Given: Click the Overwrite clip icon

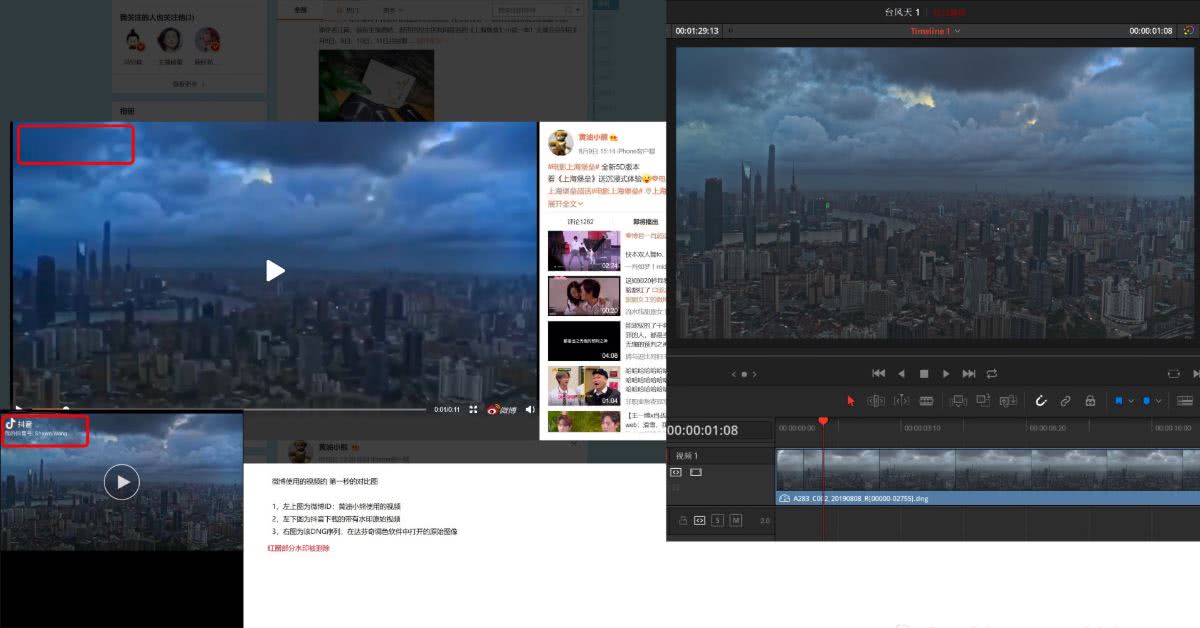Looking at the screenshot, I should (x=983, y=400).
